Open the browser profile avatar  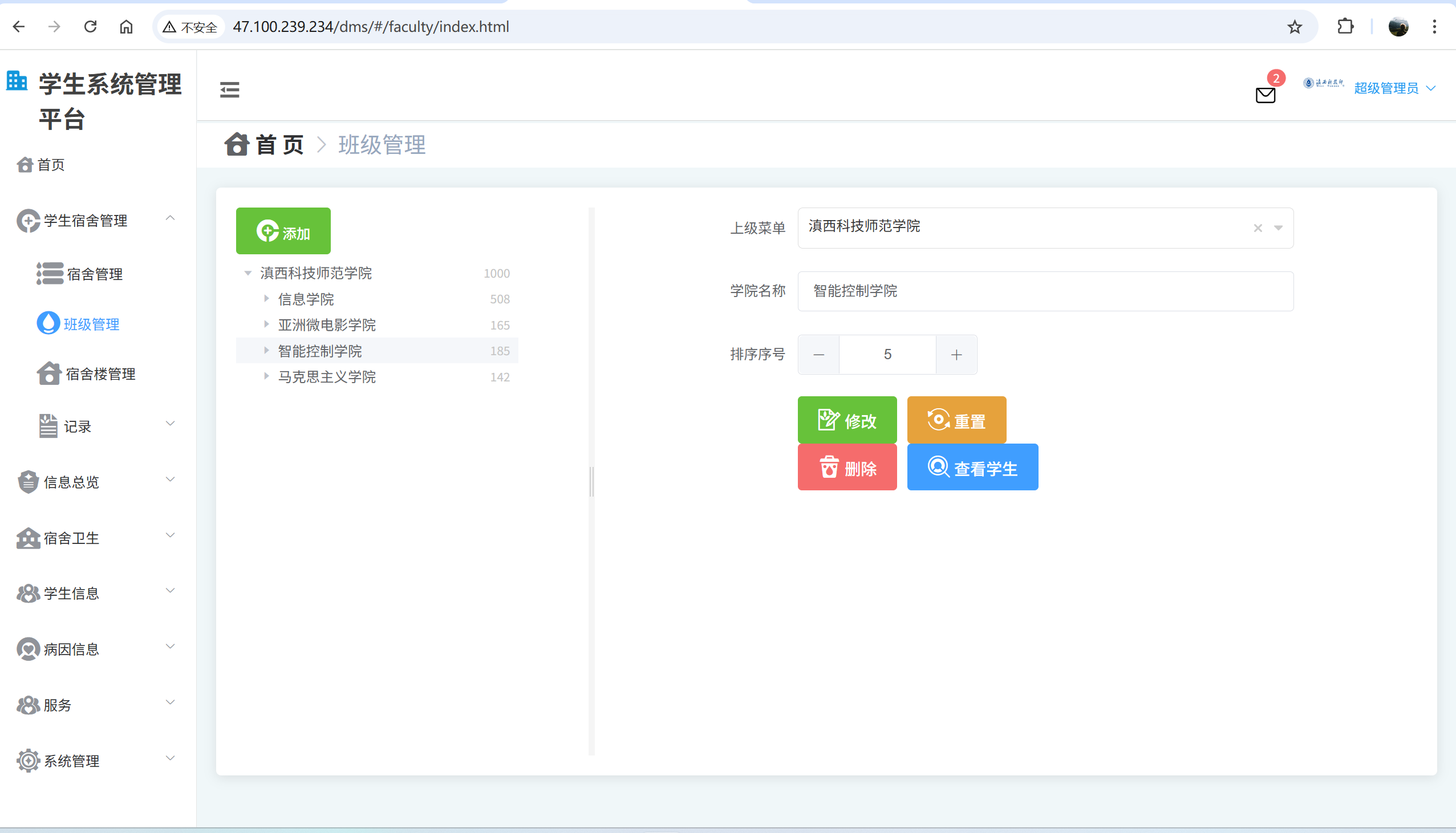(1398, 27)
